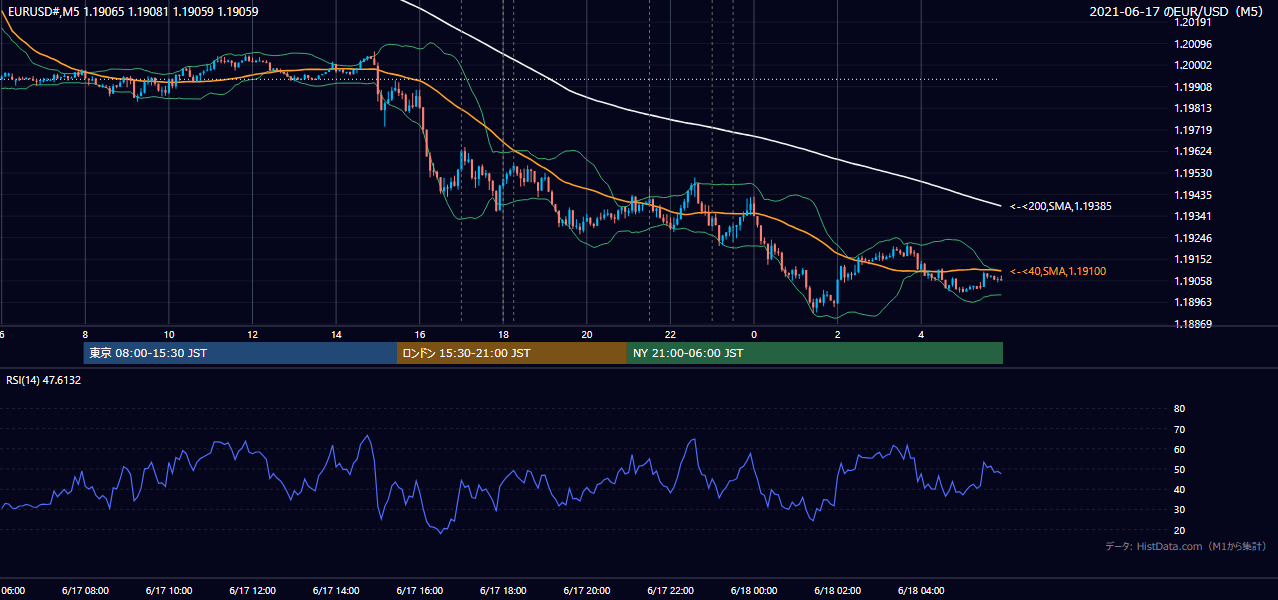Click the RSI 30 level label
Screen dimensions: 1278x600
pyautogui.click(x=1179, y=510)
